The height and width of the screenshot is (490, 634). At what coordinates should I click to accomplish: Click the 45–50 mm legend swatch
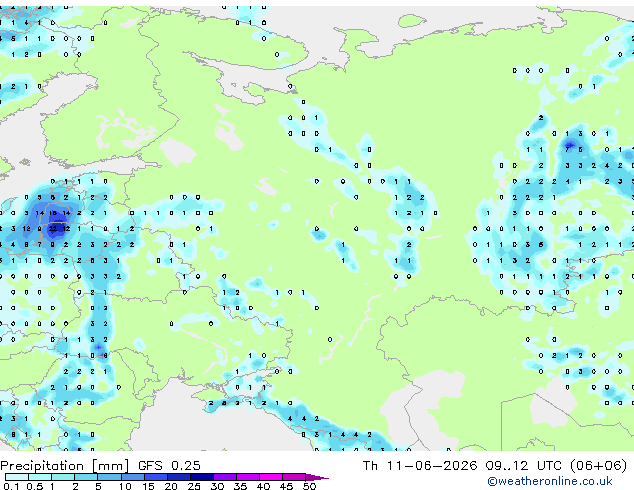coord(294,477)
